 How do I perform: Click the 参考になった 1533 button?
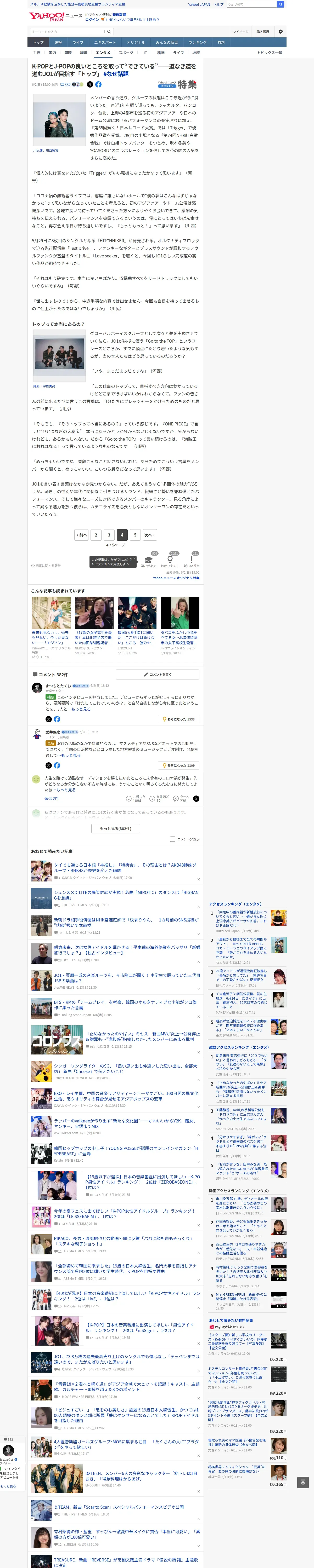179,719
